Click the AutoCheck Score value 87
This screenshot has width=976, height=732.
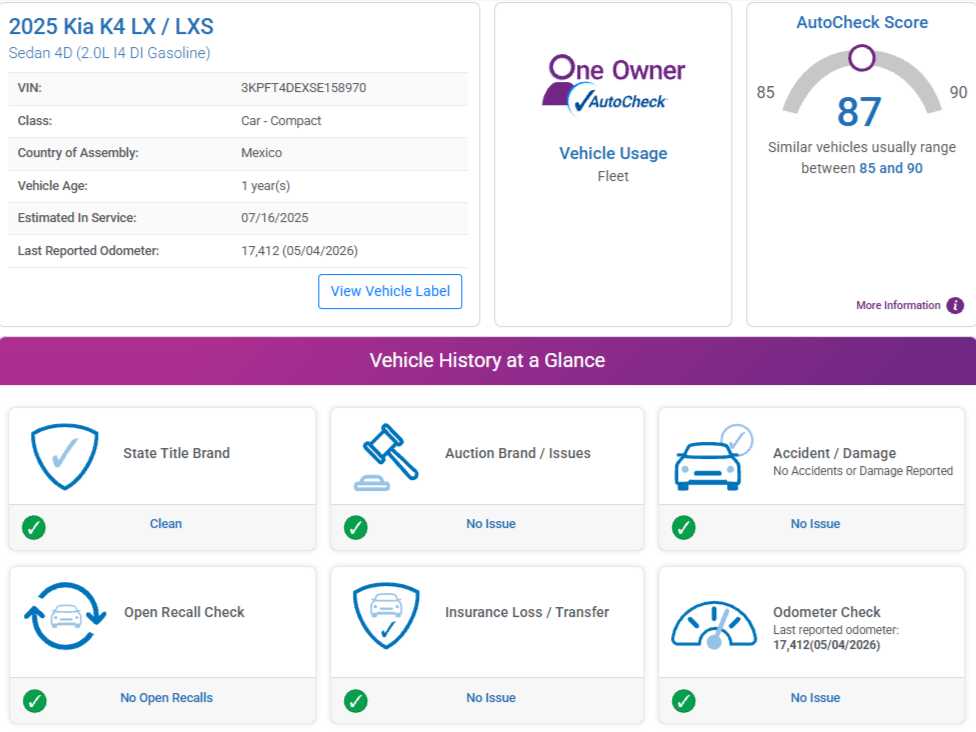[859, 112]
